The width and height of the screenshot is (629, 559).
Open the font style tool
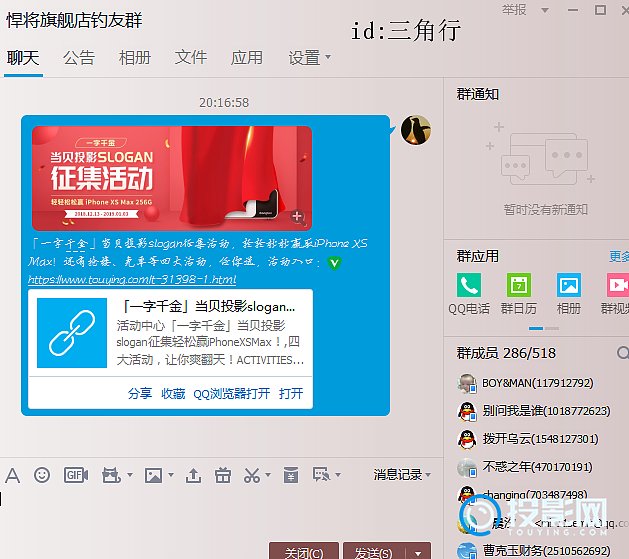pyautogui.click(x=12, y=475)
